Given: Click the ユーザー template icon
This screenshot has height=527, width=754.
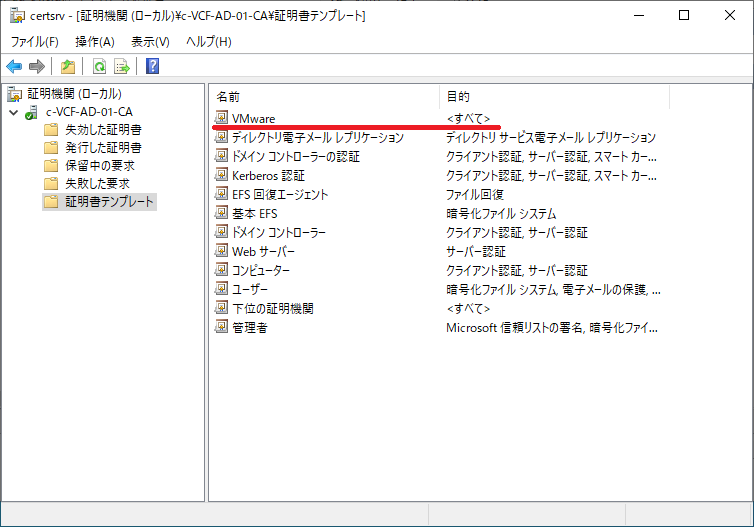Looking at the screenshot, I should pos(221,289).
